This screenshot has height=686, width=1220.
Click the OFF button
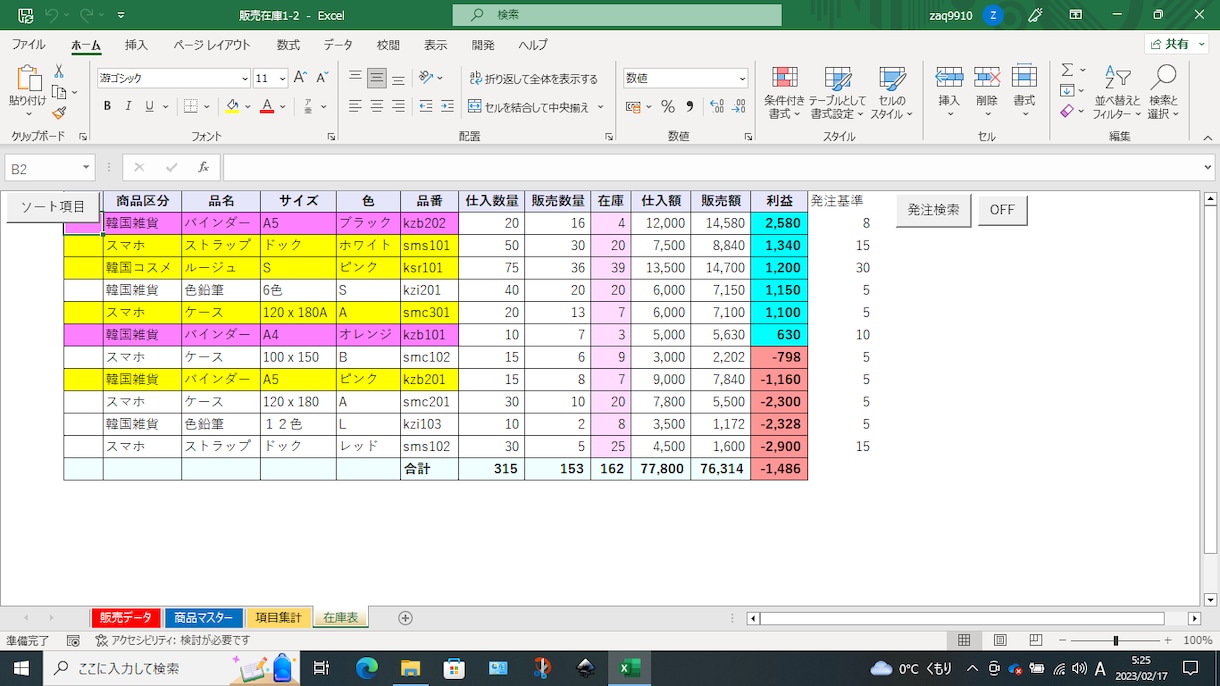[x=1002, y=210]
